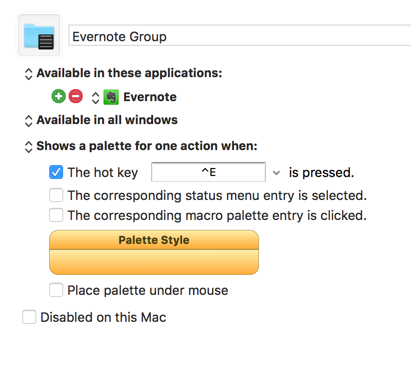Check Place palette under mouse
The image size is (411, 381).
(x=56, y=290)
